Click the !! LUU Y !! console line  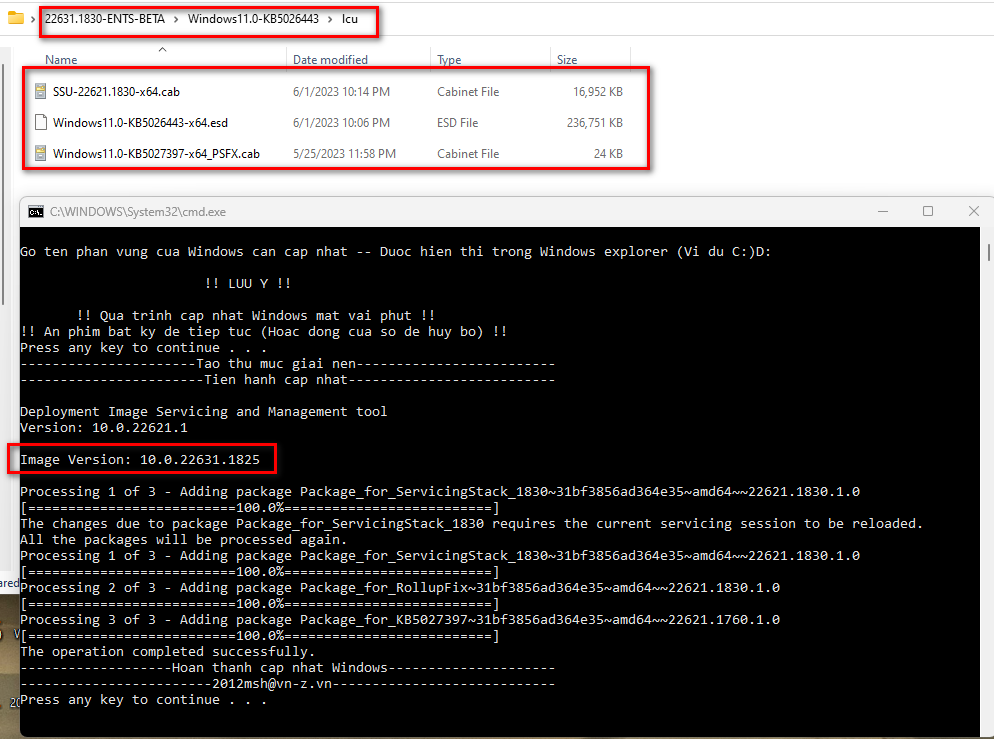click(247, 283)
